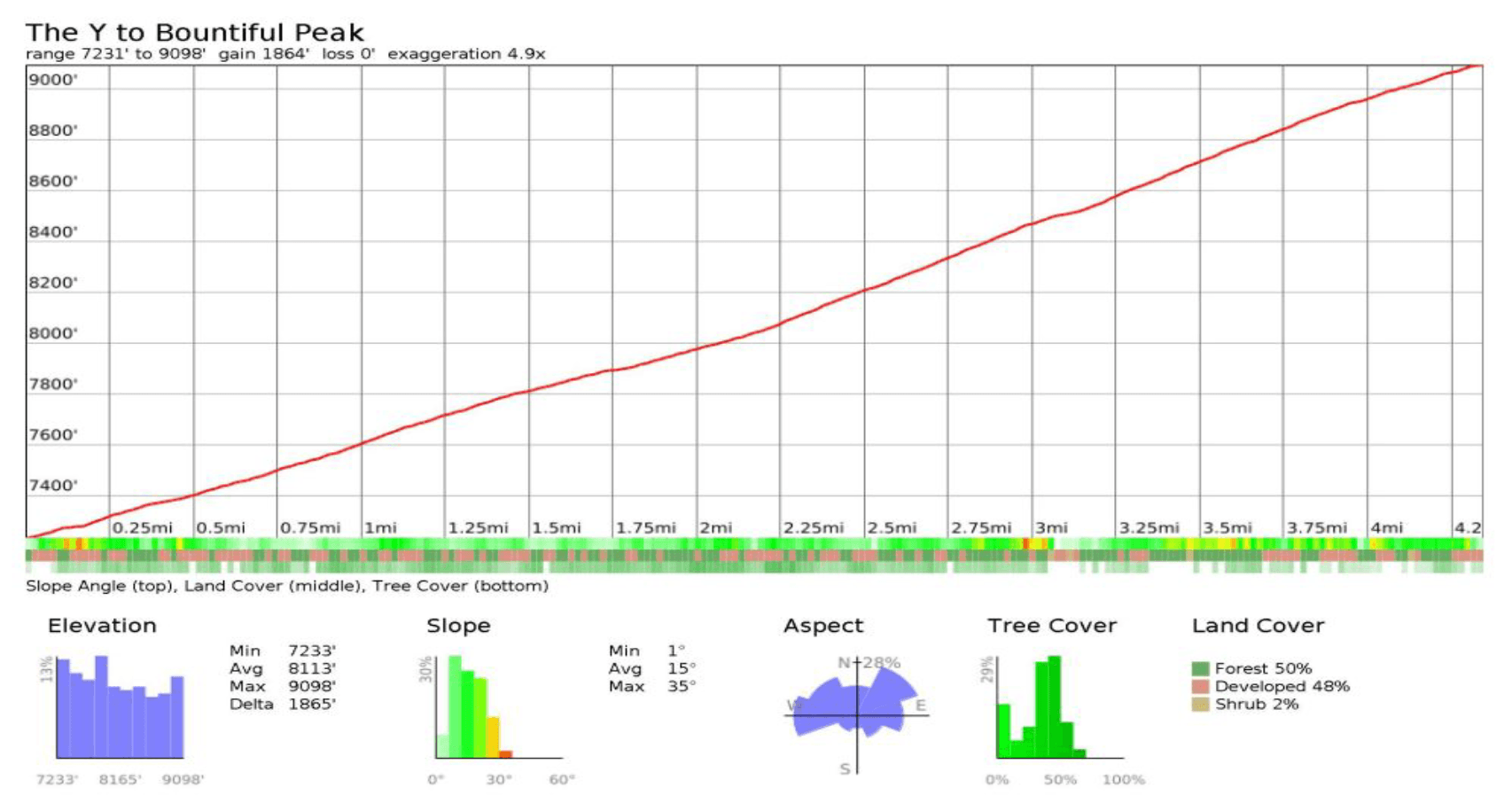The height and width of the screenshot is (803, 1512).
Task: Click the 'Tree Cover' section heading
Action: 1052,626
